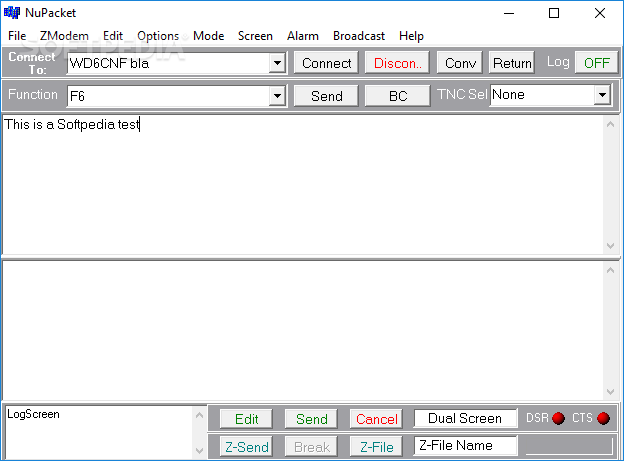The image size is (624, 461).
Task: Click the Z-Send button
Action: pyautogui.click(x=246, y=447)
